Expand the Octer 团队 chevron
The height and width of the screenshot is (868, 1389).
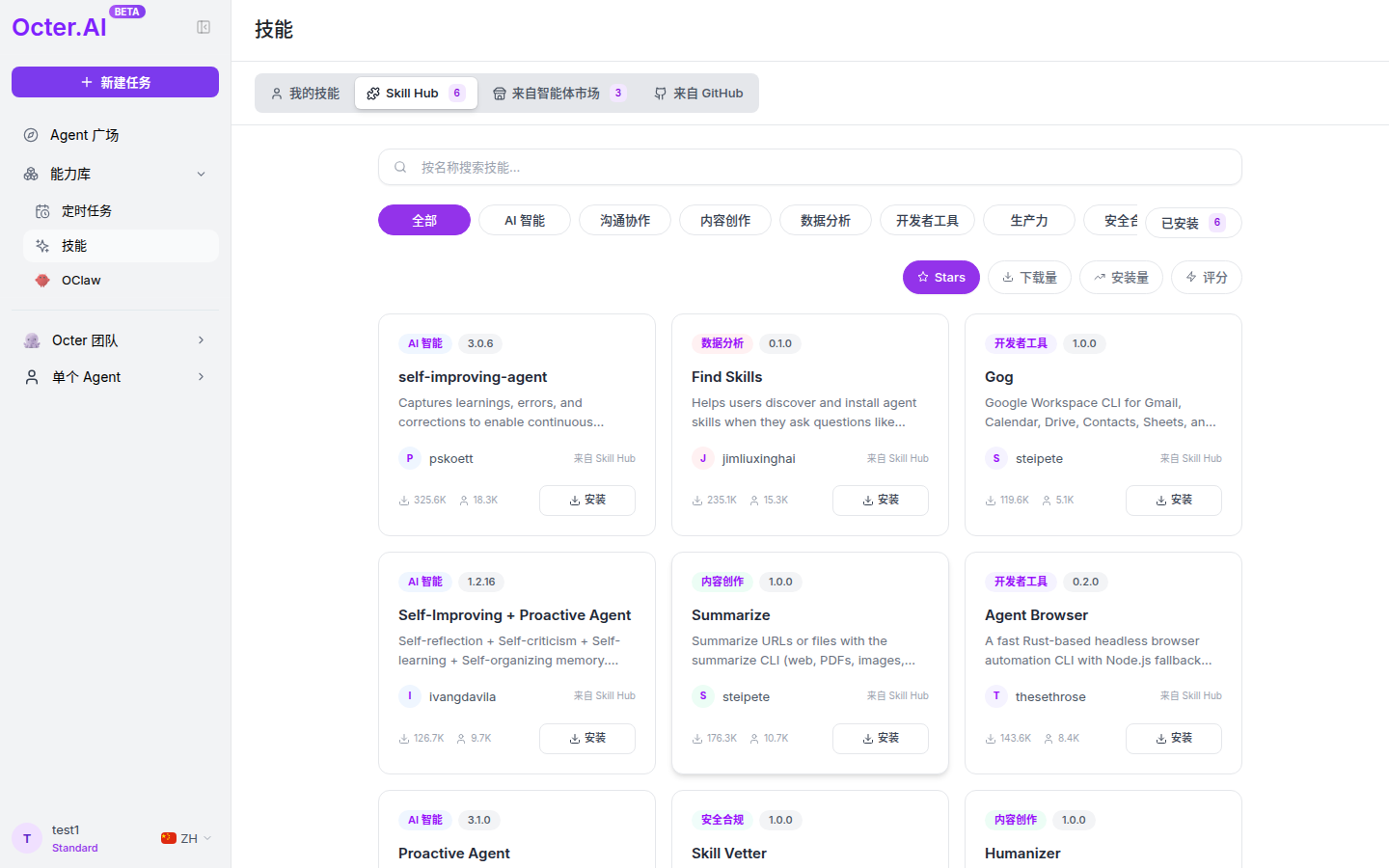click(201, 340)
